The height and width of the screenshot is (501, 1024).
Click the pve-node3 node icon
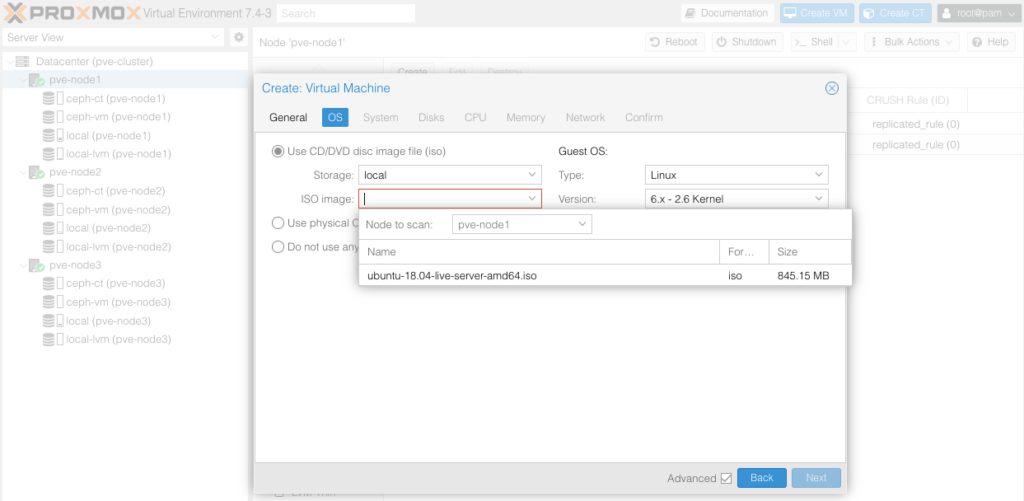click(x=37, y=266)
